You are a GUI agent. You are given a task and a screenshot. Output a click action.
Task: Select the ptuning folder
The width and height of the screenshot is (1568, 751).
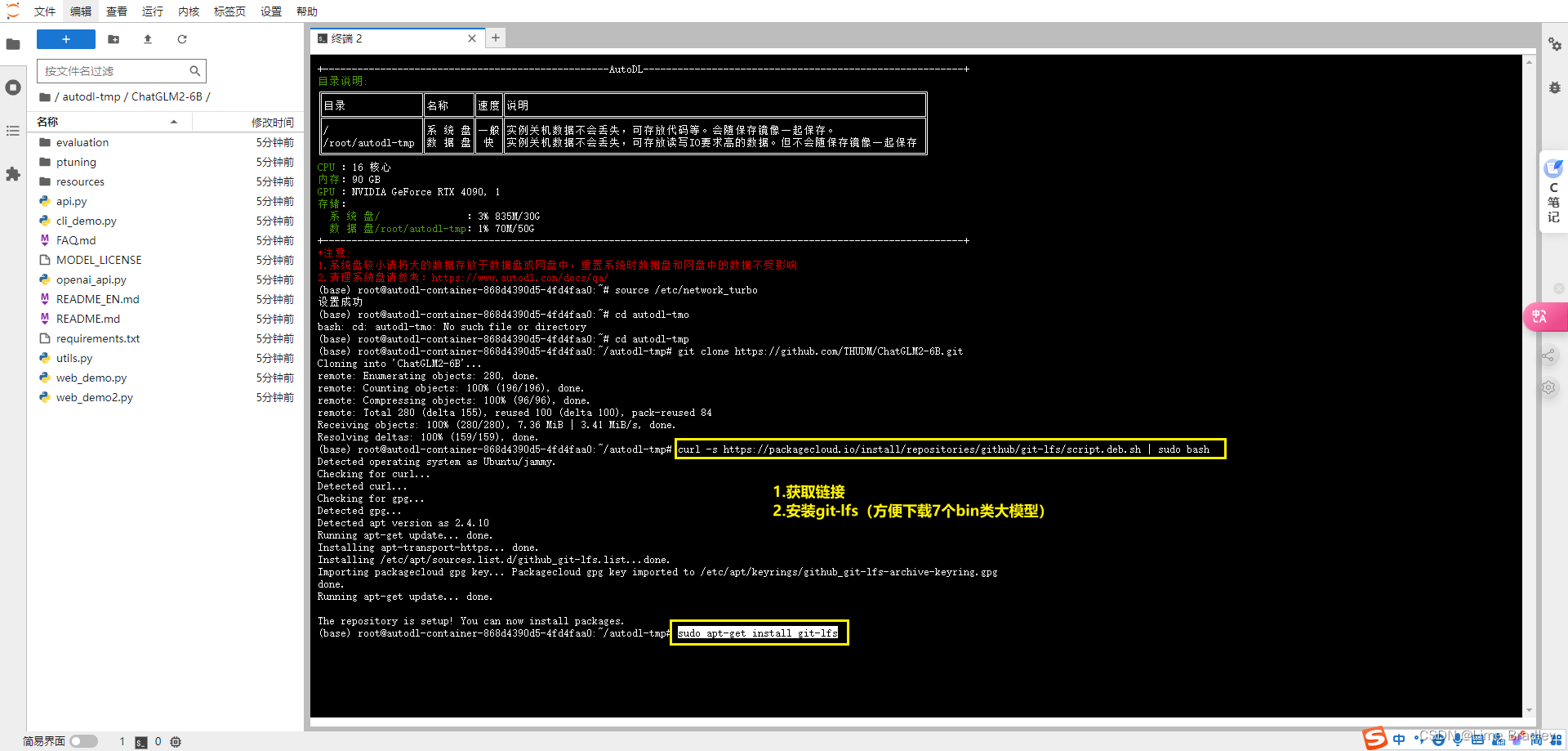167,162
